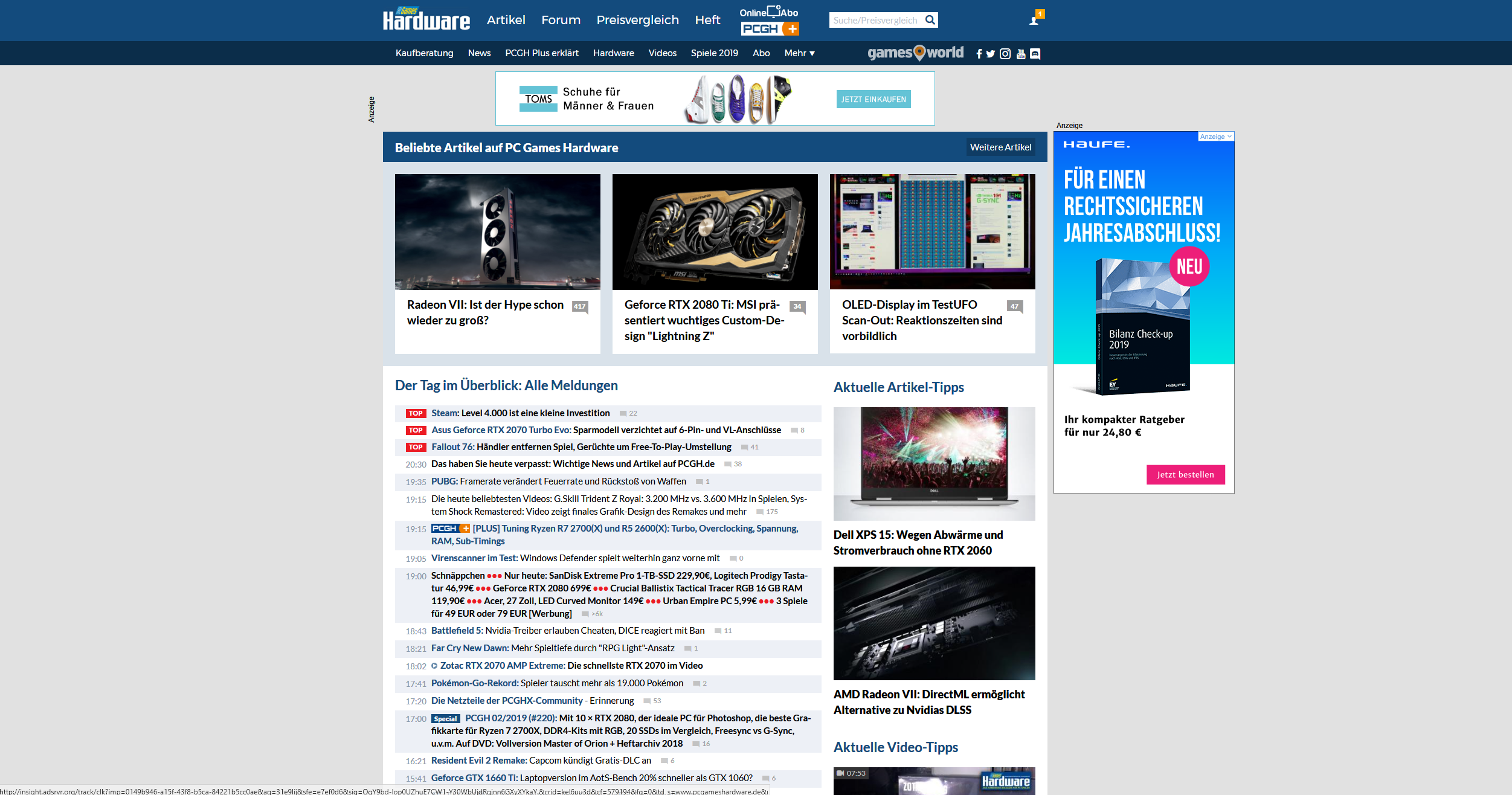Click the comment icon with 22 beside Steam news
Viewport: 1512px width, 795px height.
[x=628, y=413]
